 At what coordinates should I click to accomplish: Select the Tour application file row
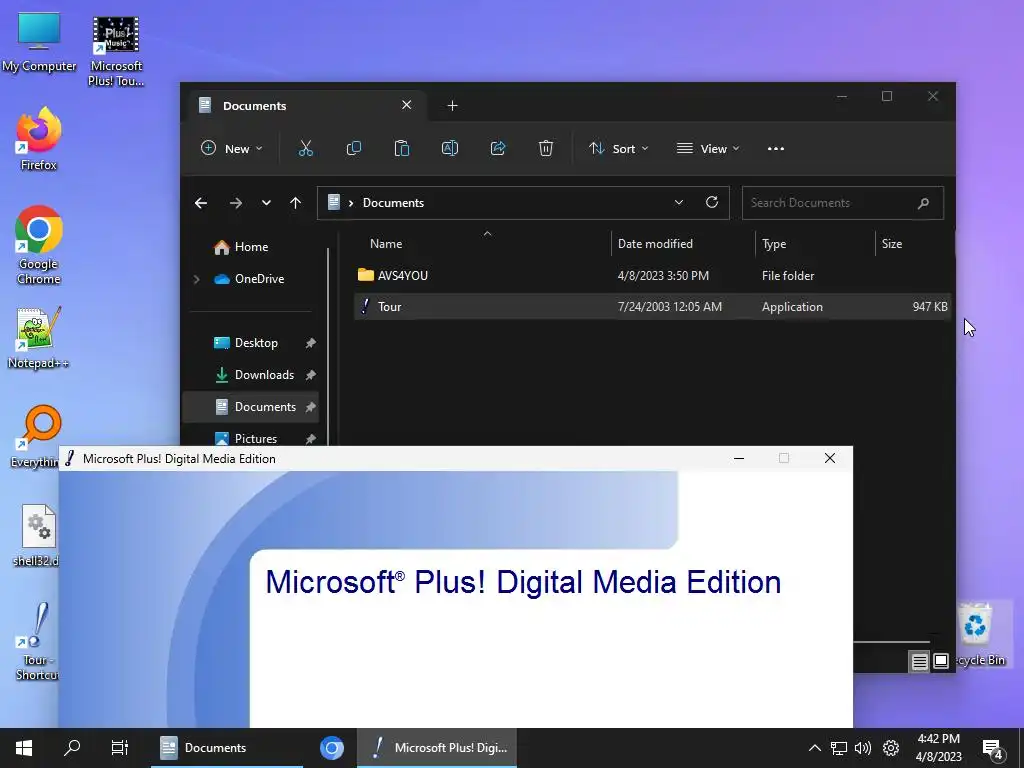click(652, 307)
